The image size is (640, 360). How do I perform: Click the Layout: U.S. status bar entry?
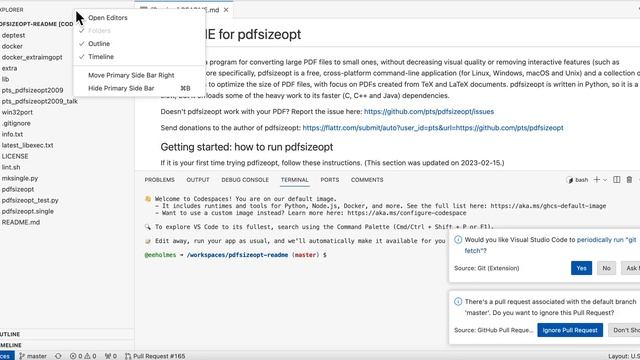tap(624, 356)
